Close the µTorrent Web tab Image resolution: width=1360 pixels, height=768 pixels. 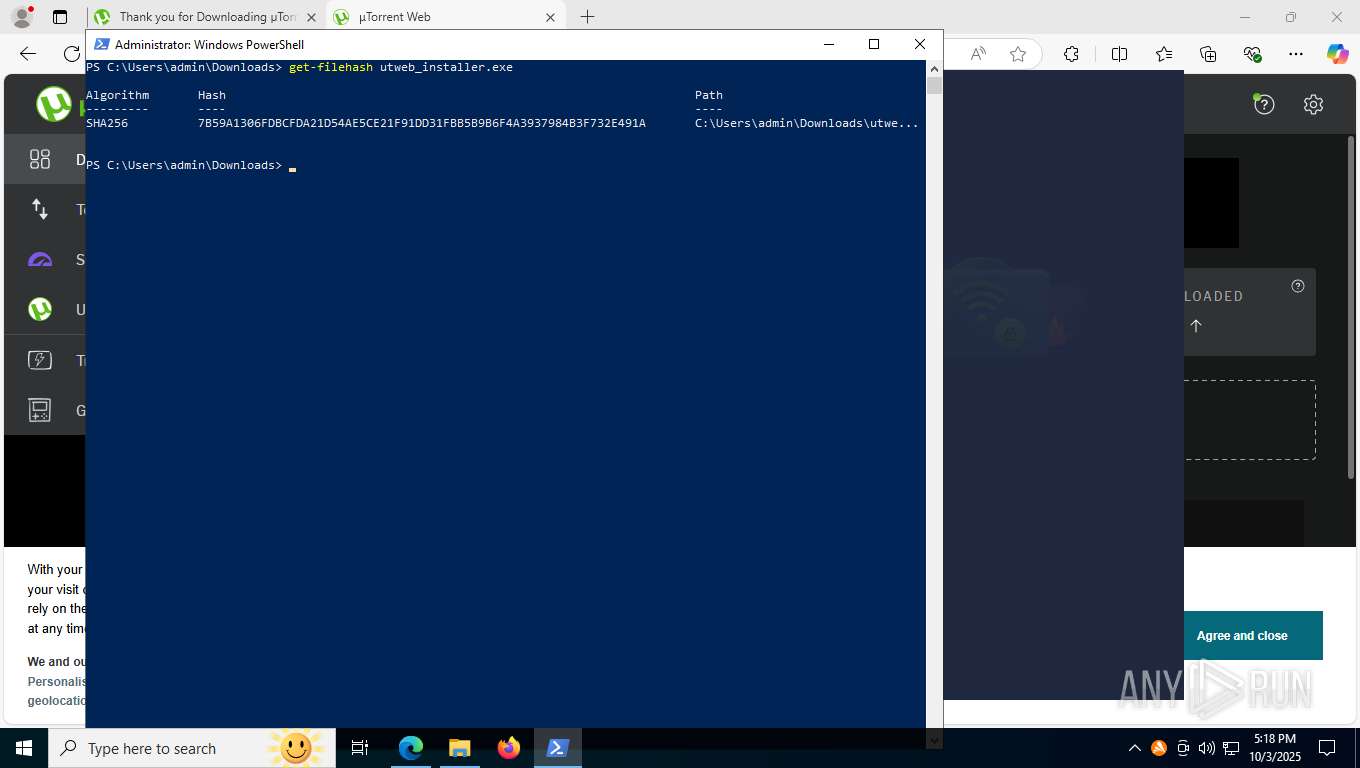point(550,17)
